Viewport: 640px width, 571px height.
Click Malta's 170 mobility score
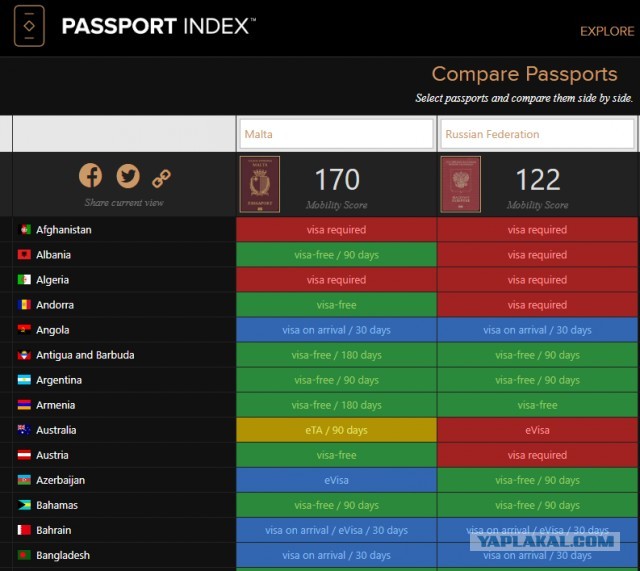337,180
